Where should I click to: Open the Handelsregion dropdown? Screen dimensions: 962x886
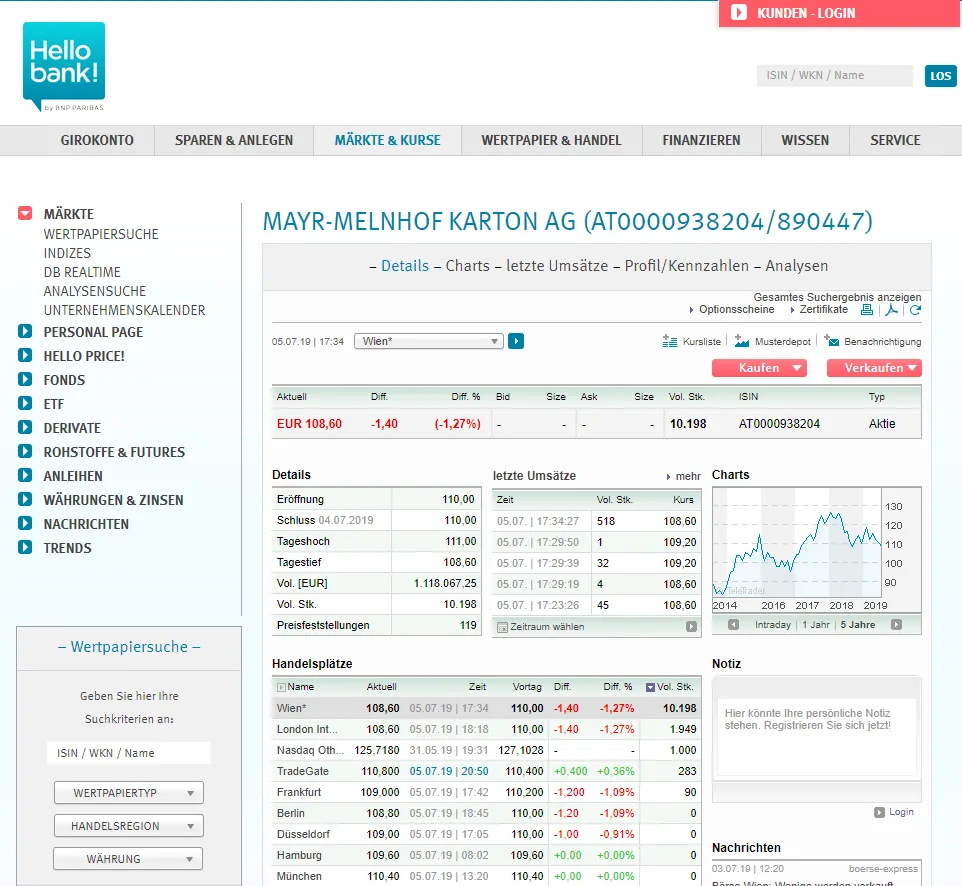[x=129, y=826]
